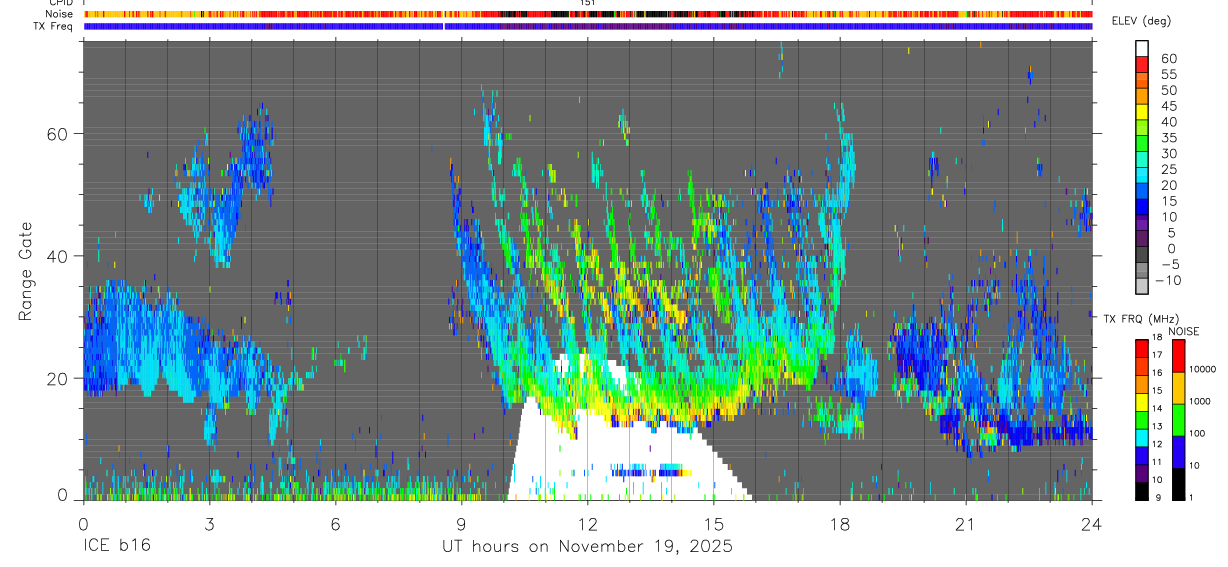Image resolution: width=1228 pixels, height=567 pixels.
Task: Click the 'UT hours on November 19, 2025' label
Action: click(588, 547)
